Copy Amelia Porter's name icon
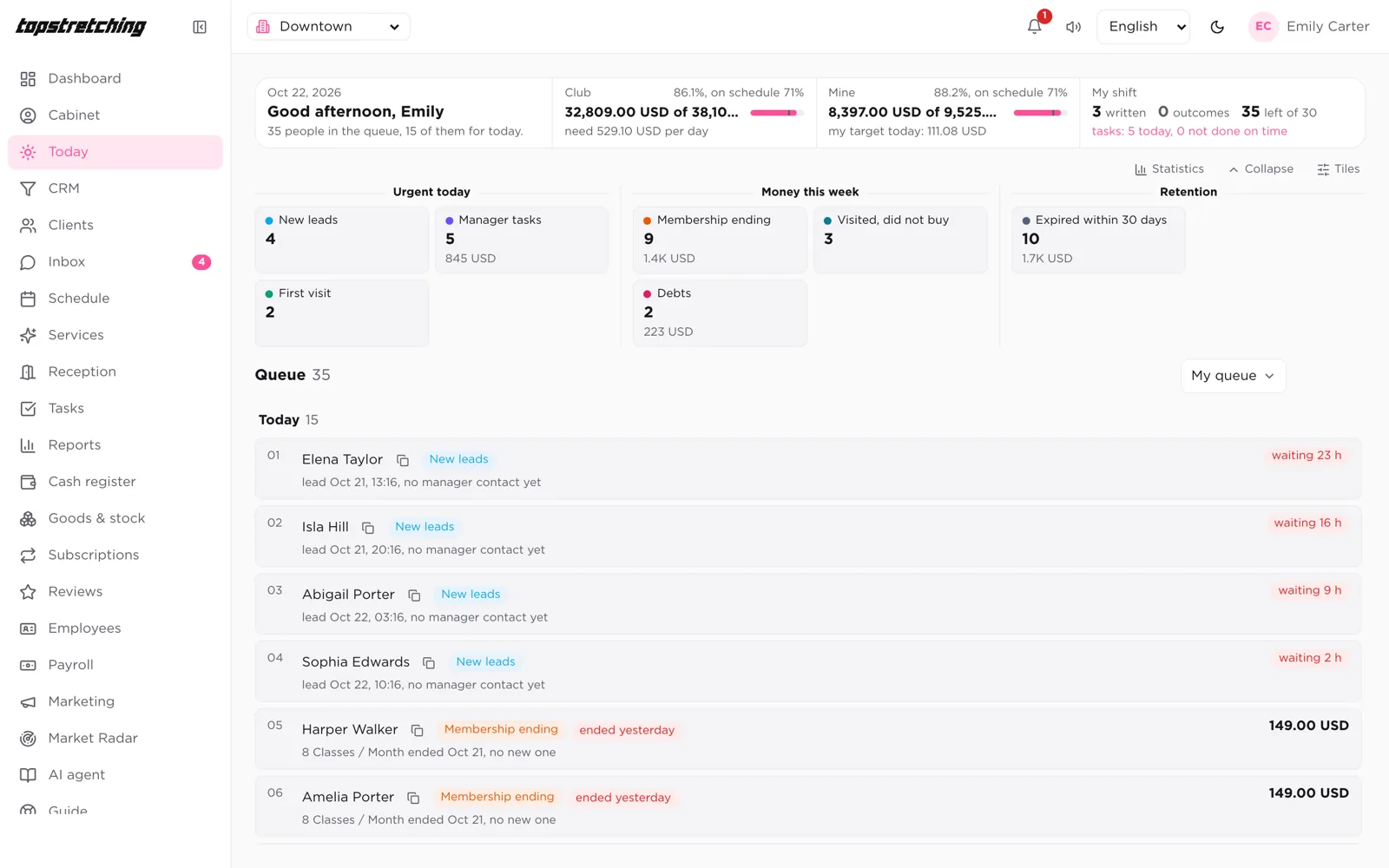This screenshot has width=1389, height=868. tap(413, 798)
